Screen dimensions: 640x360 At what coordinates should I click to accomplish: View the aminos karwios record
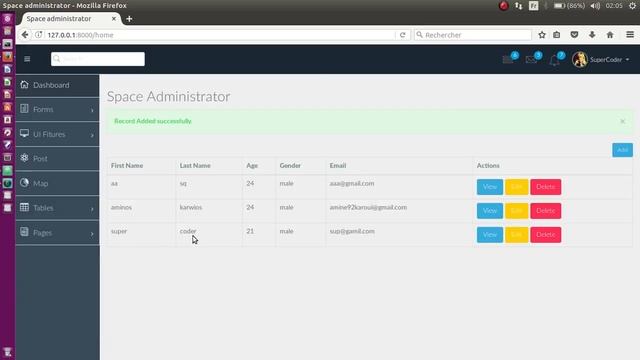tap(490, 211)
